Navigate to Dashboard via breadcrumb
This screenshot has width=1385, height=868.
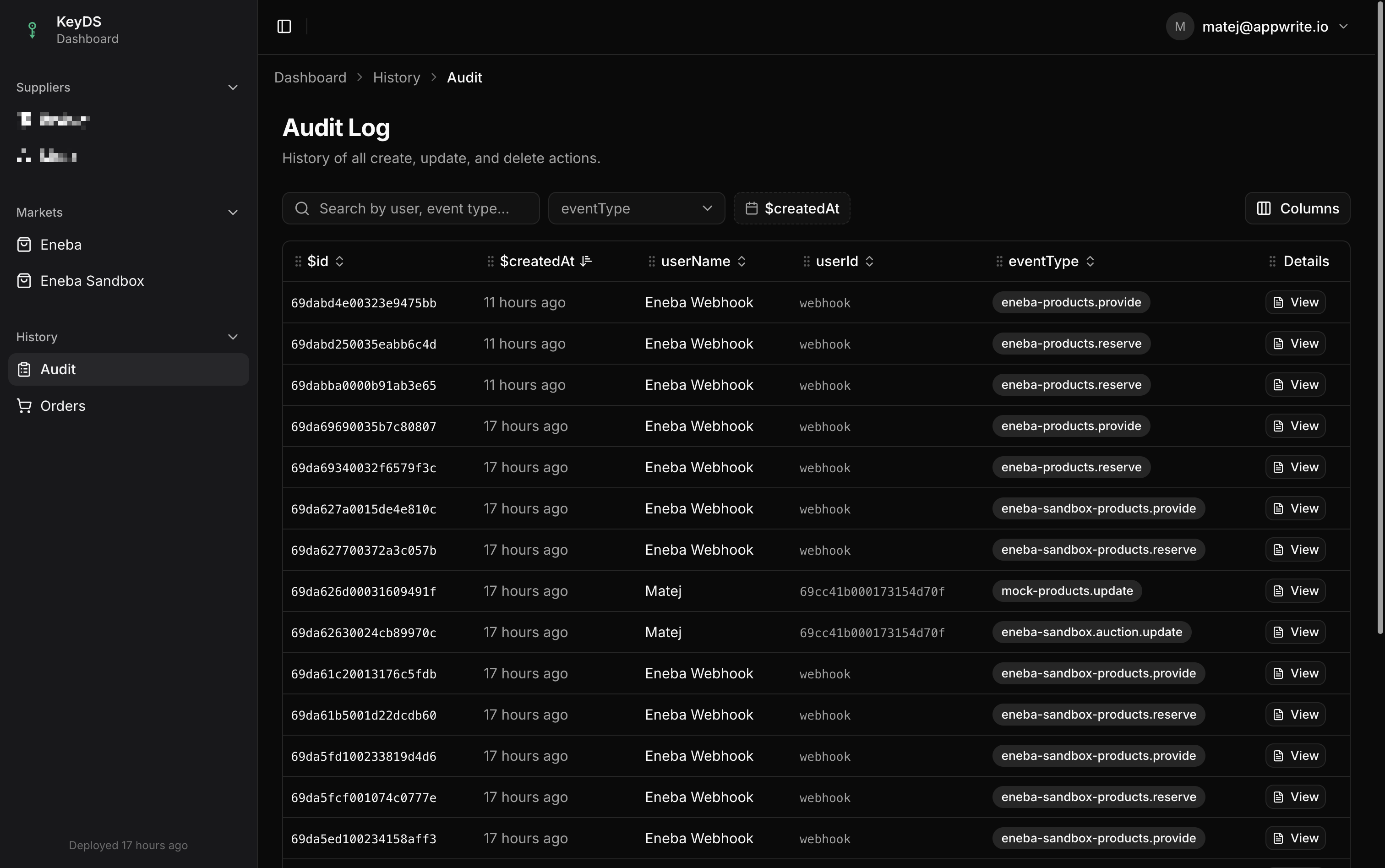pyautogui.click(x=310, y=77)
